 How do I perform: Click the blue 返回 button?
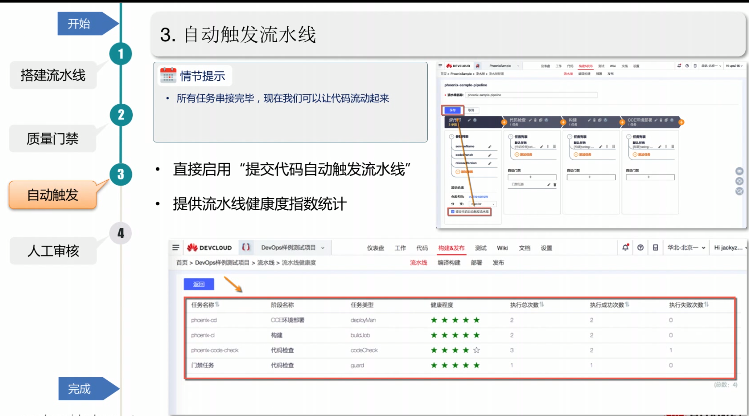click(199, 284)
